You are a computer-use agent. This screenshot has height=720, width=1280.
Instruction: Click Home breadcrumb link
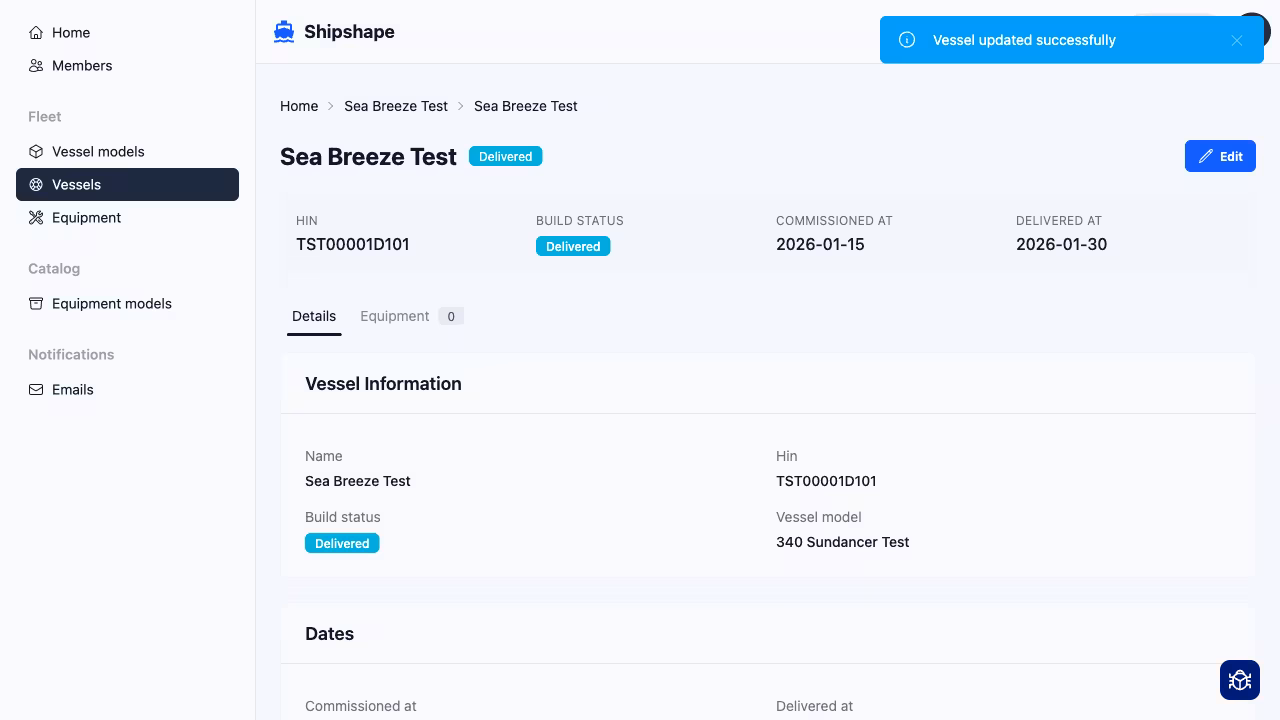click(299, 106)
